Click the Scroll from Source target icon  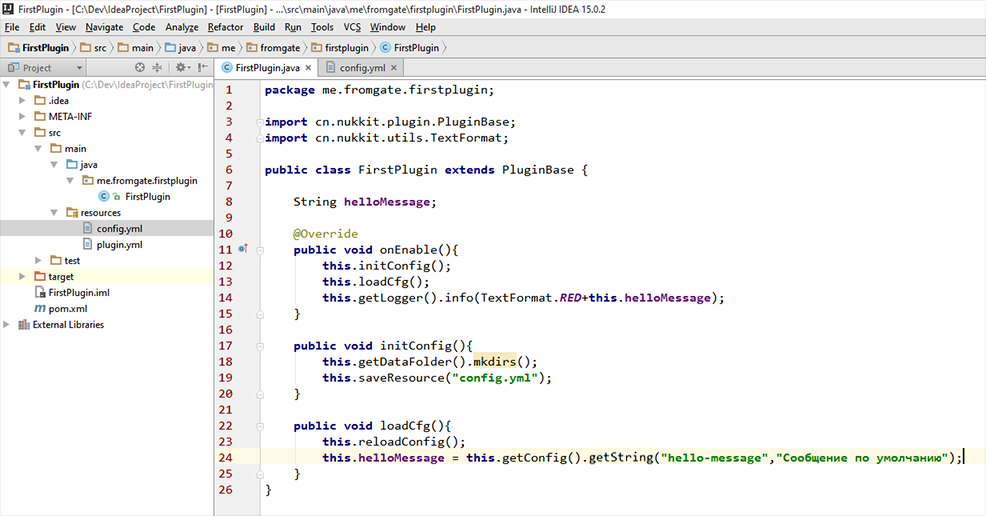coord(140,67)
